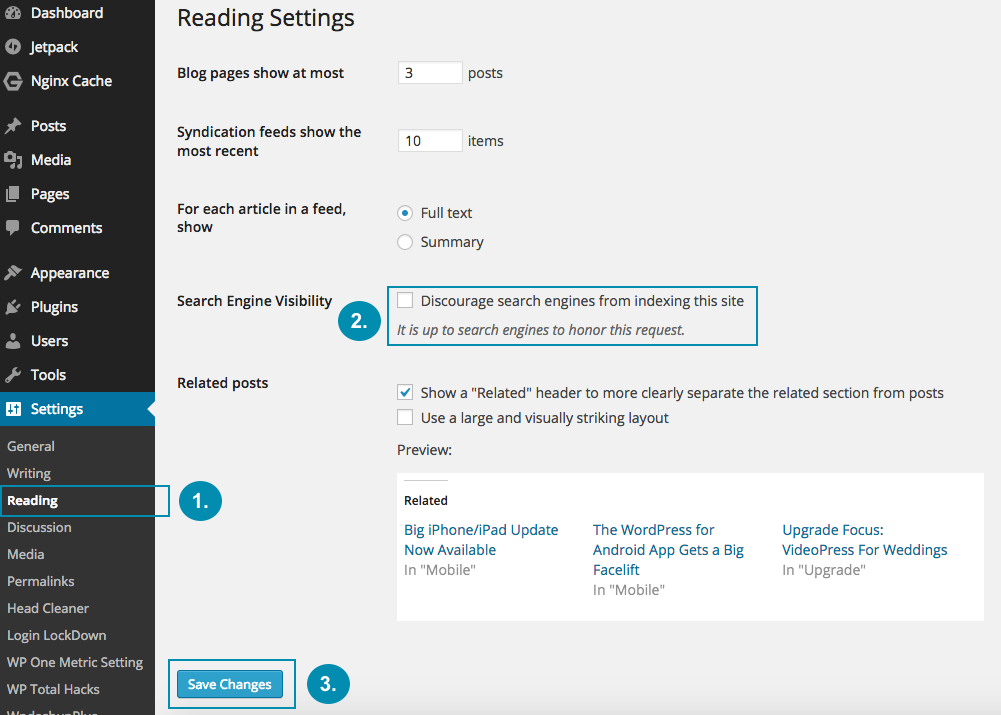This screenshot has width=1001, height=715.
Task: Click the Appearance paintbrush icon
Action: 13,273
